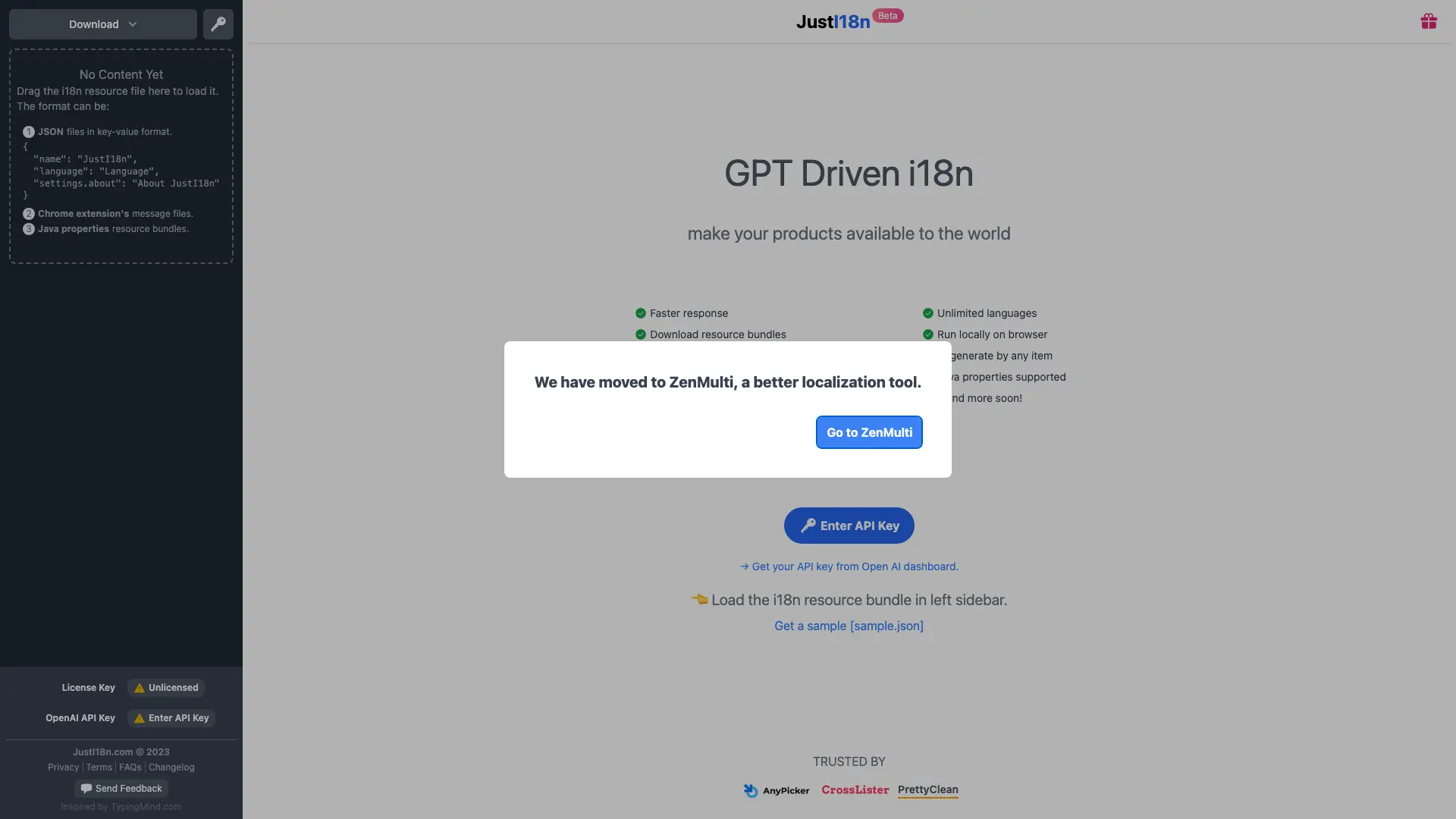This screenshot has height=819, width=1456.
Task: Click the key icon inside Enter API Key button
Action: pos(808,526)
